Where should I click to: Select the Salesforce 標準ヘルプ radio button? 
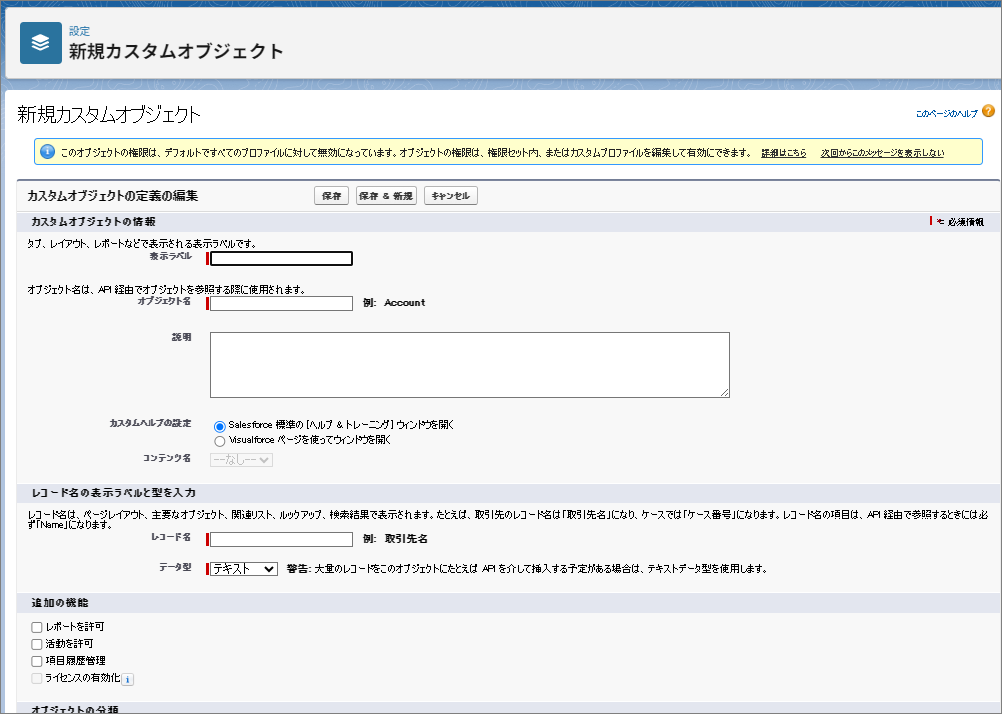pyautogui.click(x=220, y=425)
